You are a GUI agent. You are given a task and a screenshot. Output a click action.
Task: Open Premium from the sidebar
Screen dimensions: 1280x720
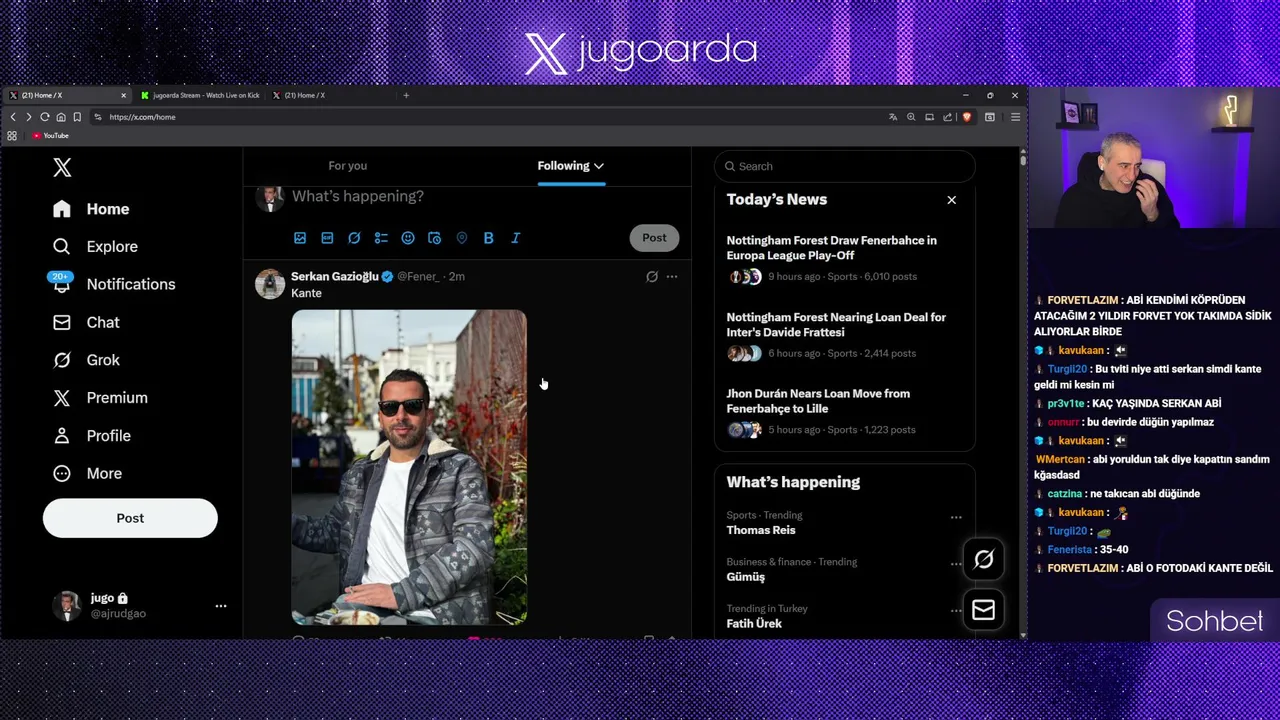[x=100, y=398]
